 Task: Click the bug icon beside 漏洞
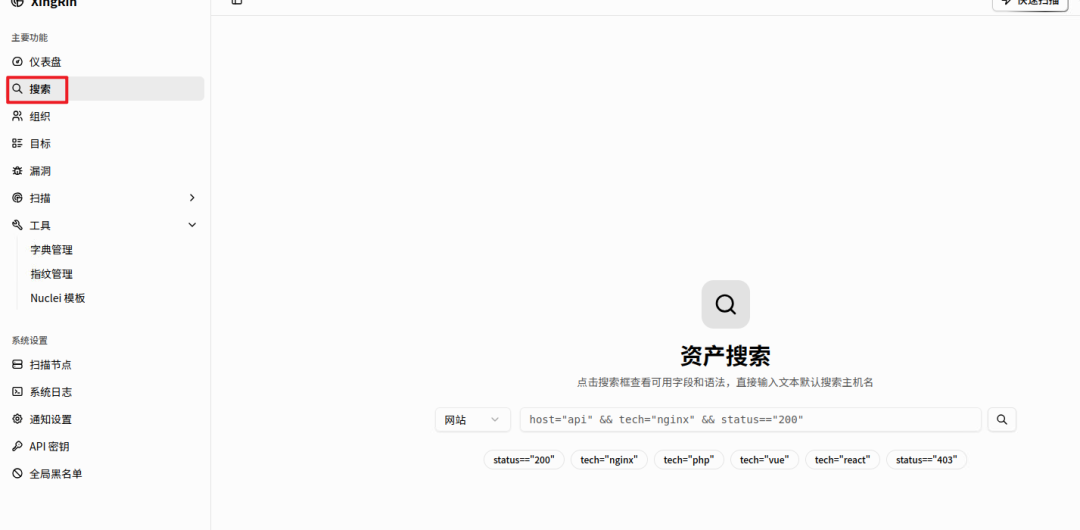tap(18, 171)
